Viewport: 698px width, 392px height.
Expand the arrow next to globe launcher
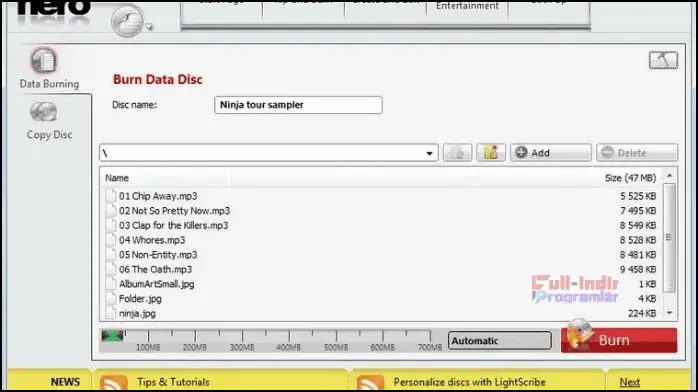(149, 27)
